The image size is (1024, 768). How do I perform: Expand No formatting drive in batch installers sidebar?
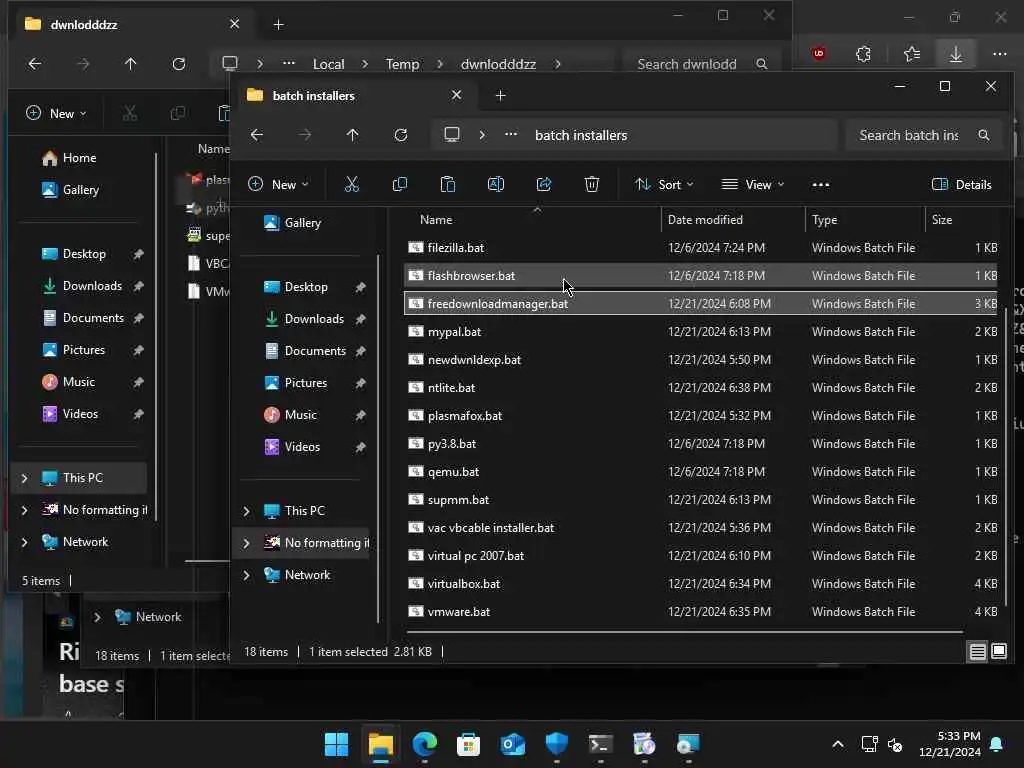click(246, 543)
